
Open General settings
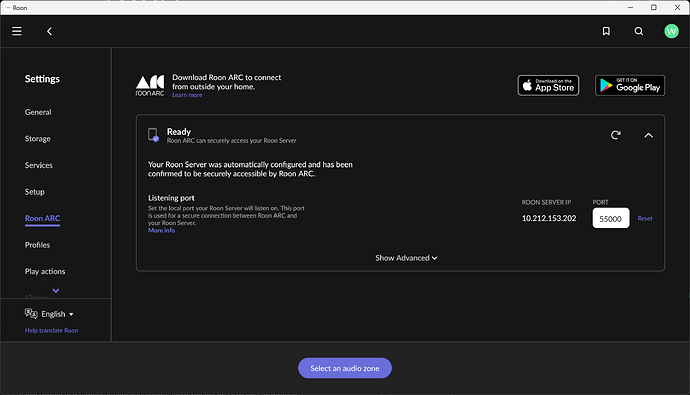38,112
